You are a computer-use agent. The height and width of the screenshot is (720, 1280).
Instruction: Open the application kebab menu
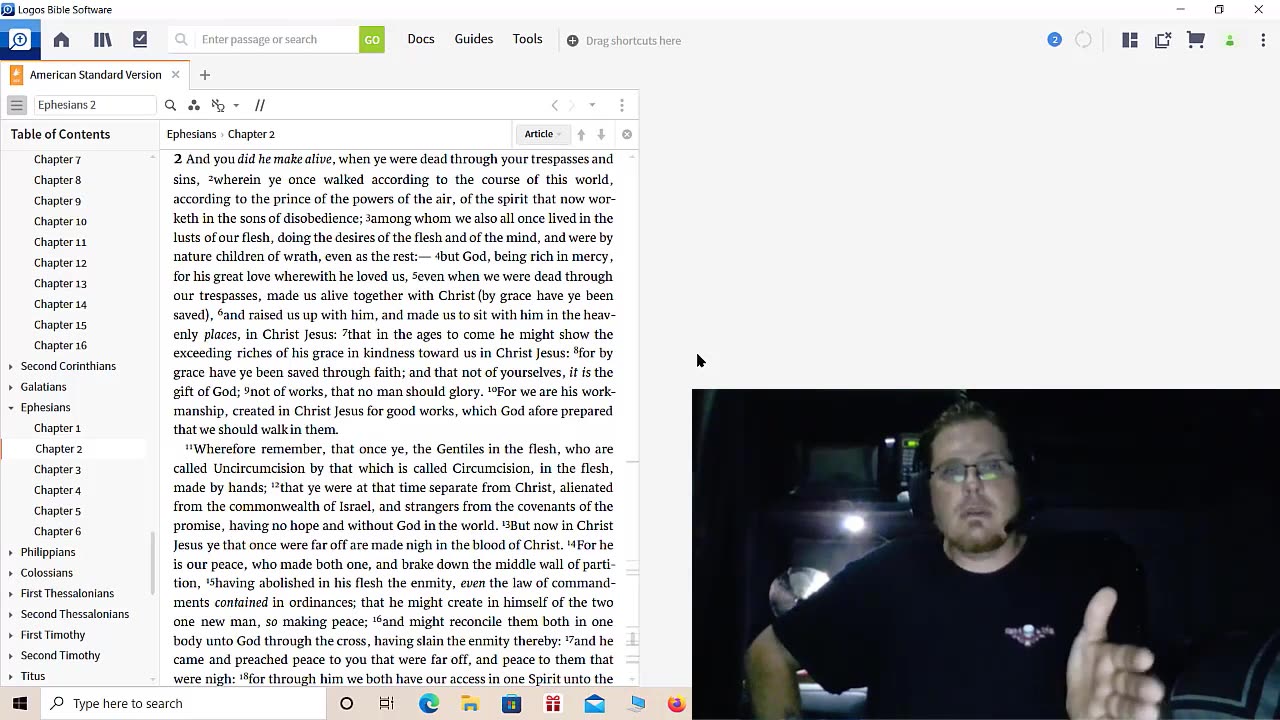1263,40
